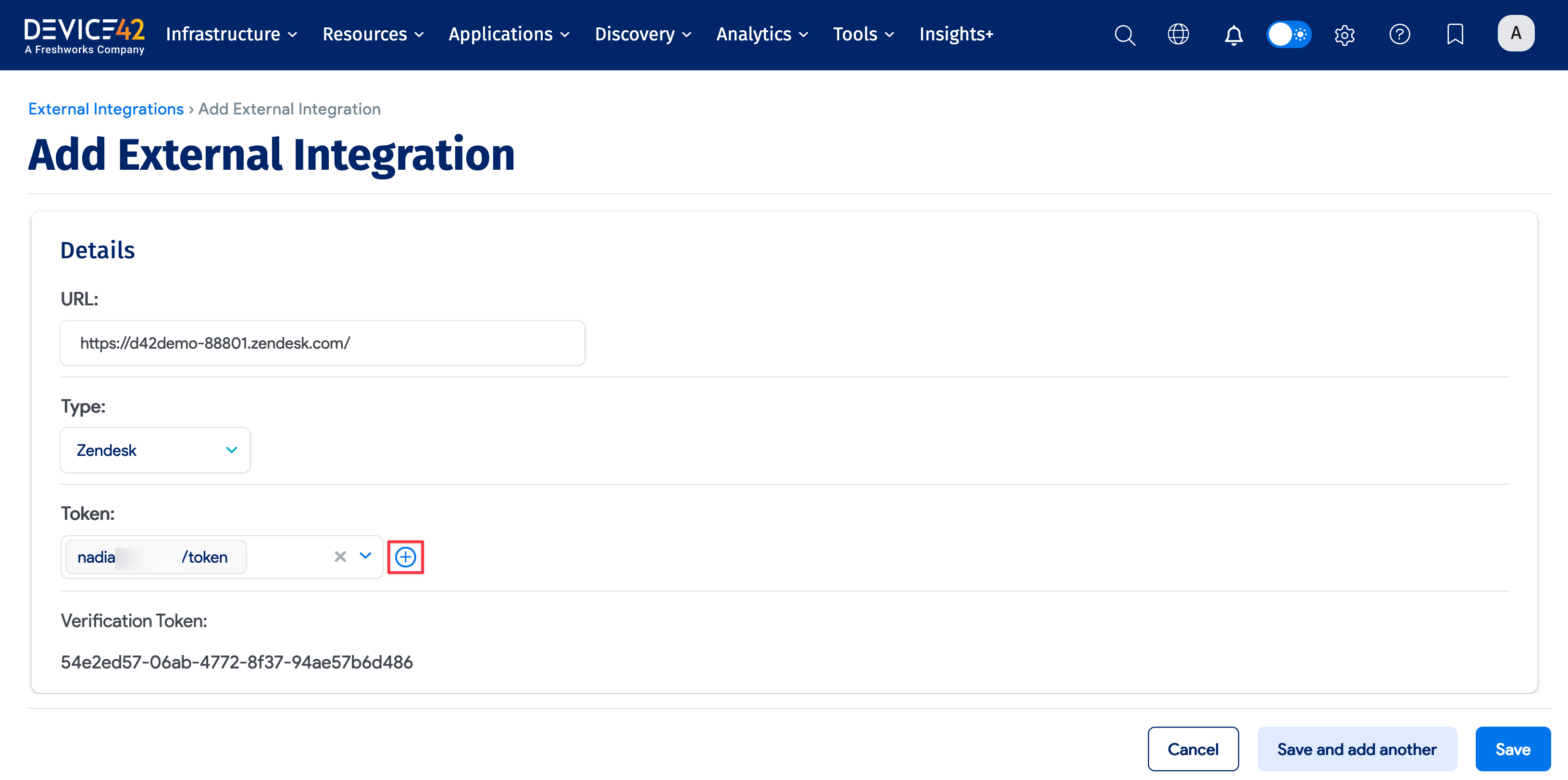The height and width of the screenshot is (780, 1568).
Task: Expand the Token selection dropdown
Action: (365, 556)
